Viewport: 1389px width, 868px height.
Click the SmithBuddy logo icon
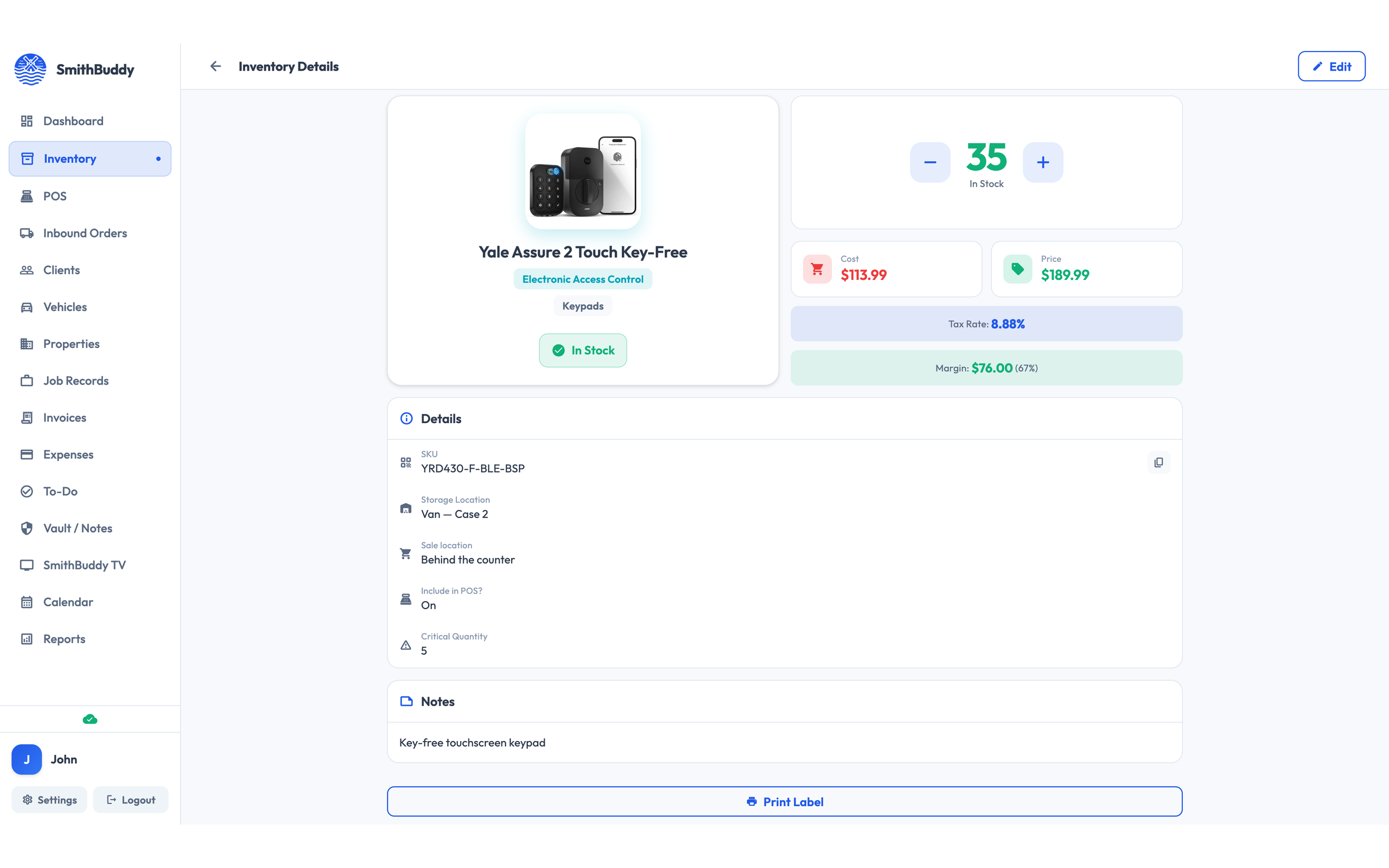30,69
